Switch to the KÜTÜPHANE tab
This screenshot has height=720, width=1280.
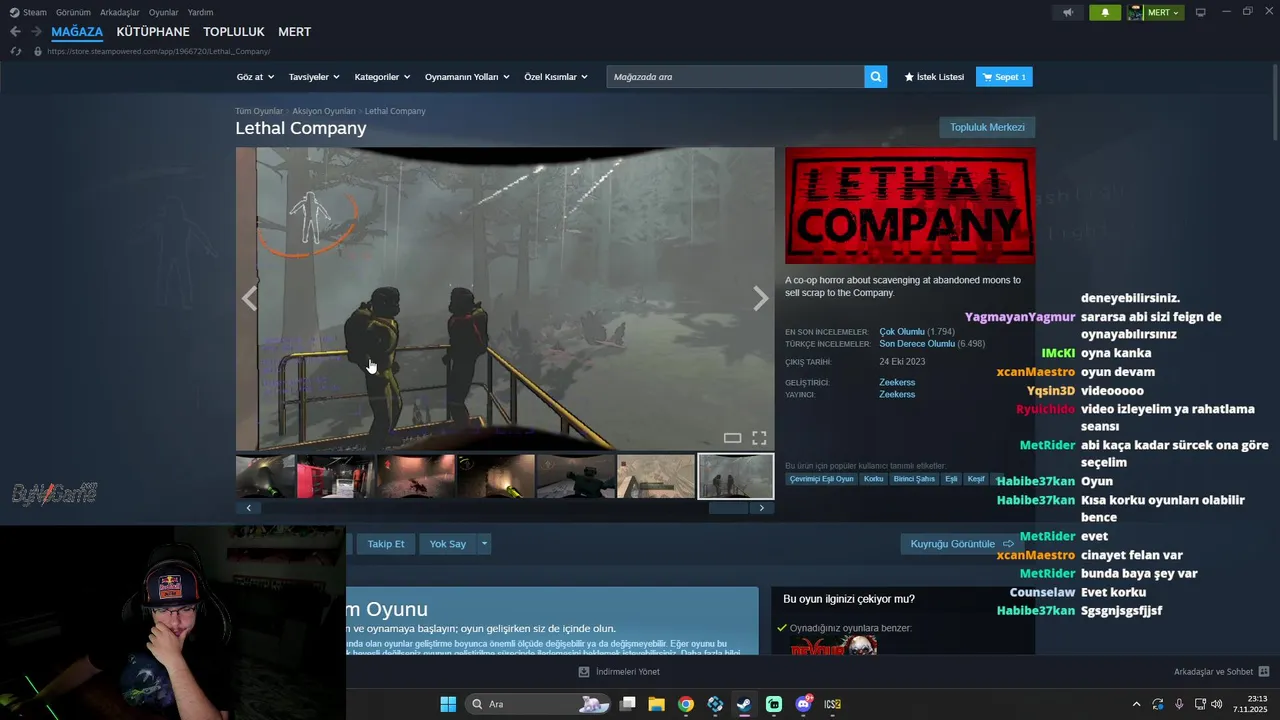click(x=153, y=32)
